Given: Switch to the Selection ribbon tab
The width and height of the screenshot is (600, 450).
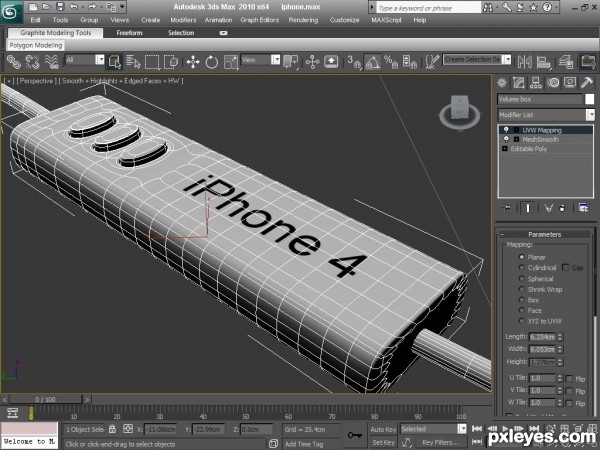Looking at the screenshot, I should coord(181,33).
